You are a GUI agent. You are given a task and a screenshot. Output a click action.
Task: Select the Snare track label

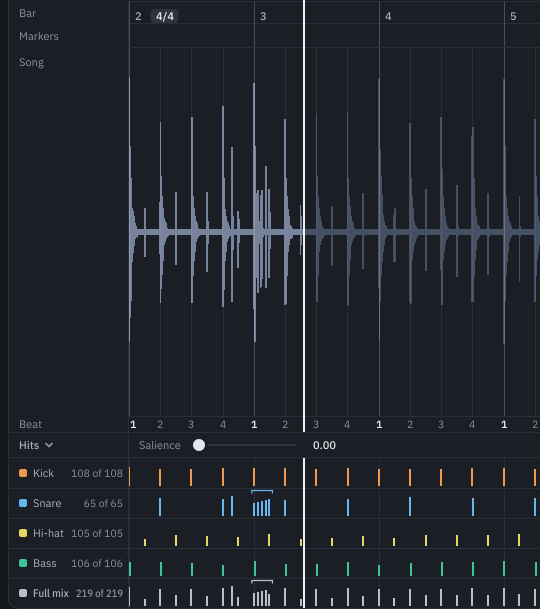(x=47, y=503)
